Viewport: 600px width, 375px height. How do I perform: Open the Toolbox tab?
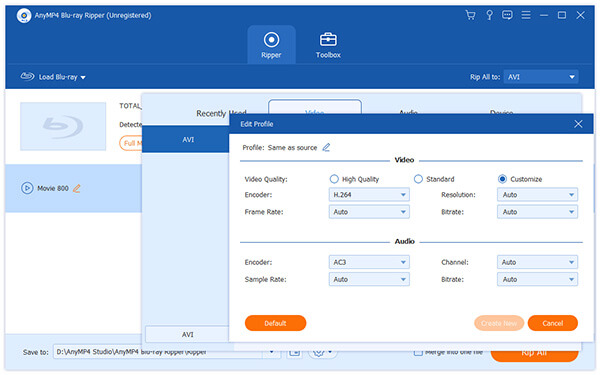tap(328, 45)
